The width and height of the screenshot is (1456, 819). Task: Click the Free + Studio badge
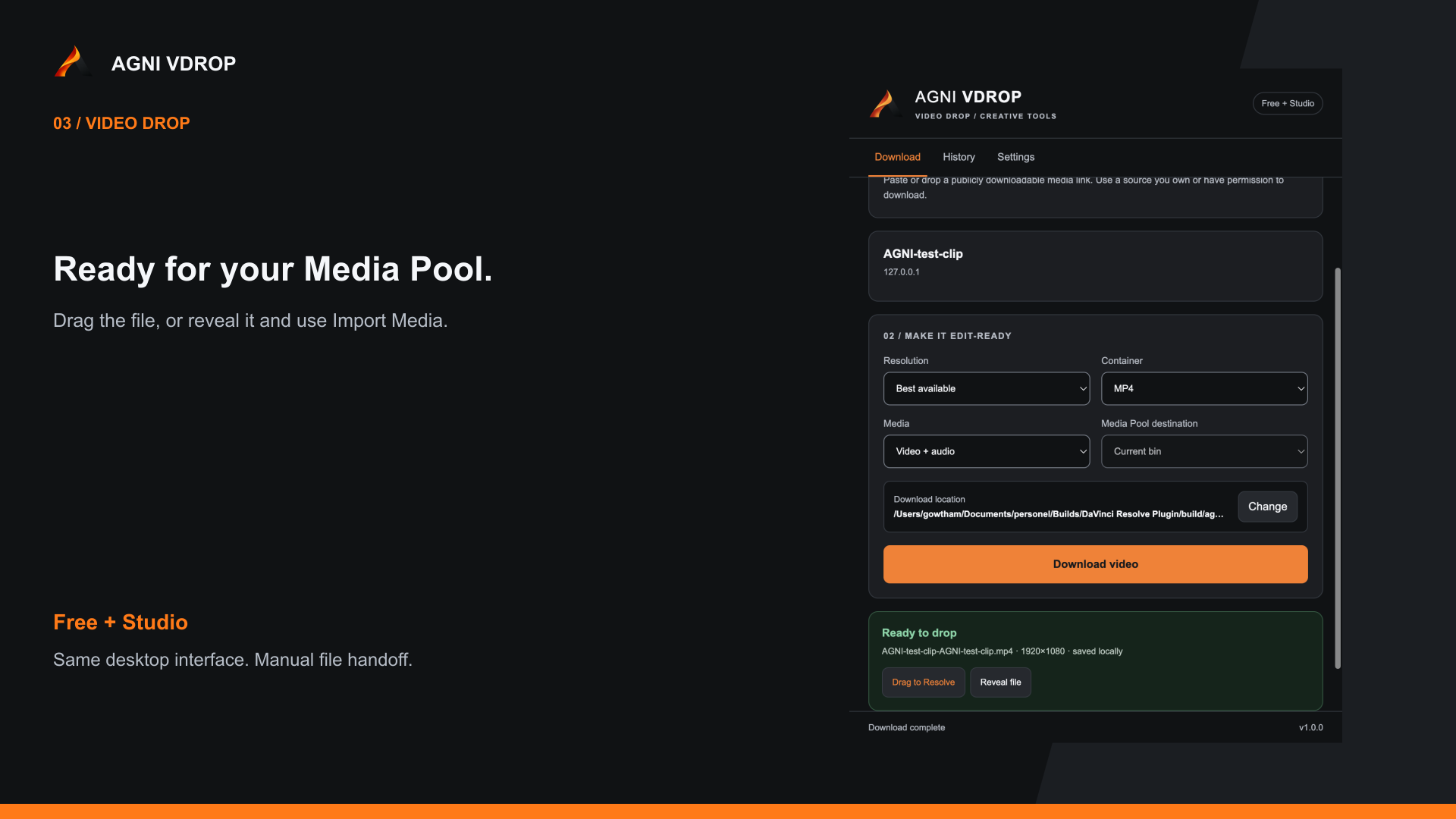pos(1288,103)
